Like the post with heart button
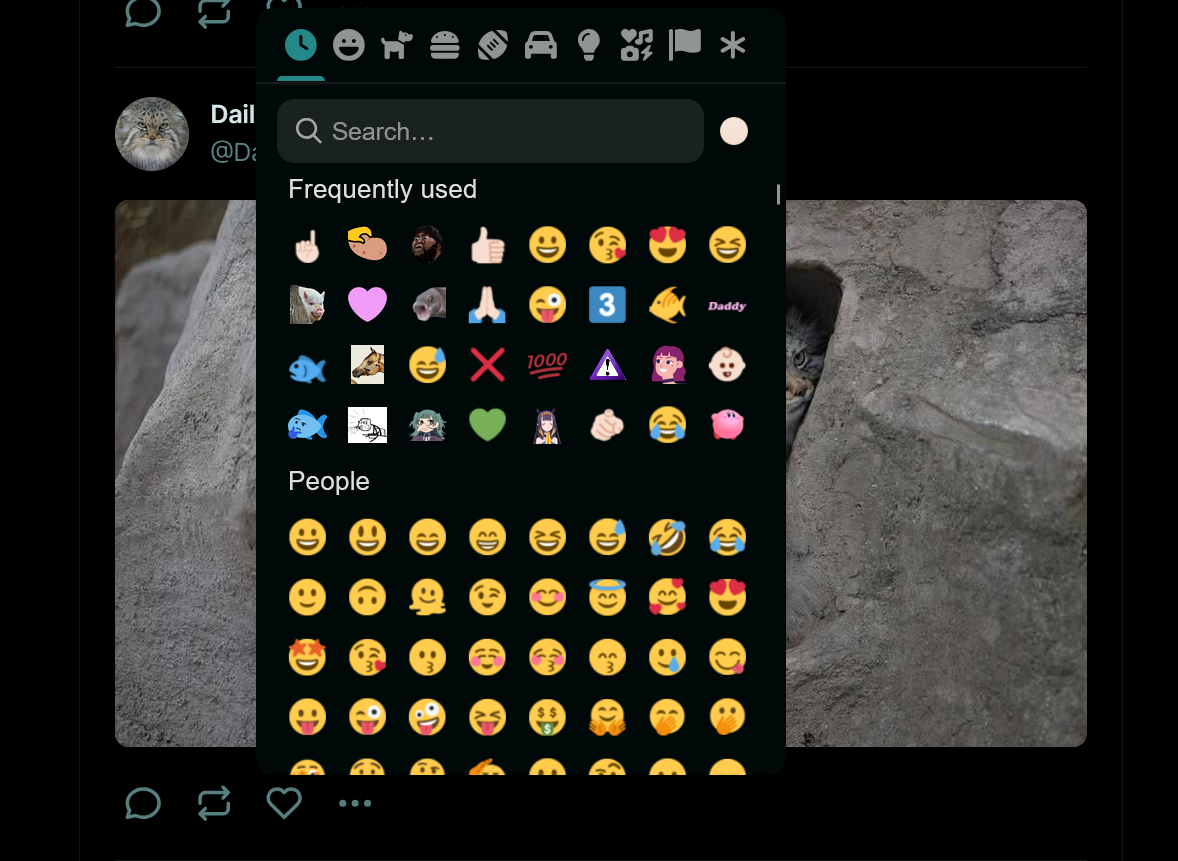This screenshot has width=1178, height=861. tap(284, 803)
